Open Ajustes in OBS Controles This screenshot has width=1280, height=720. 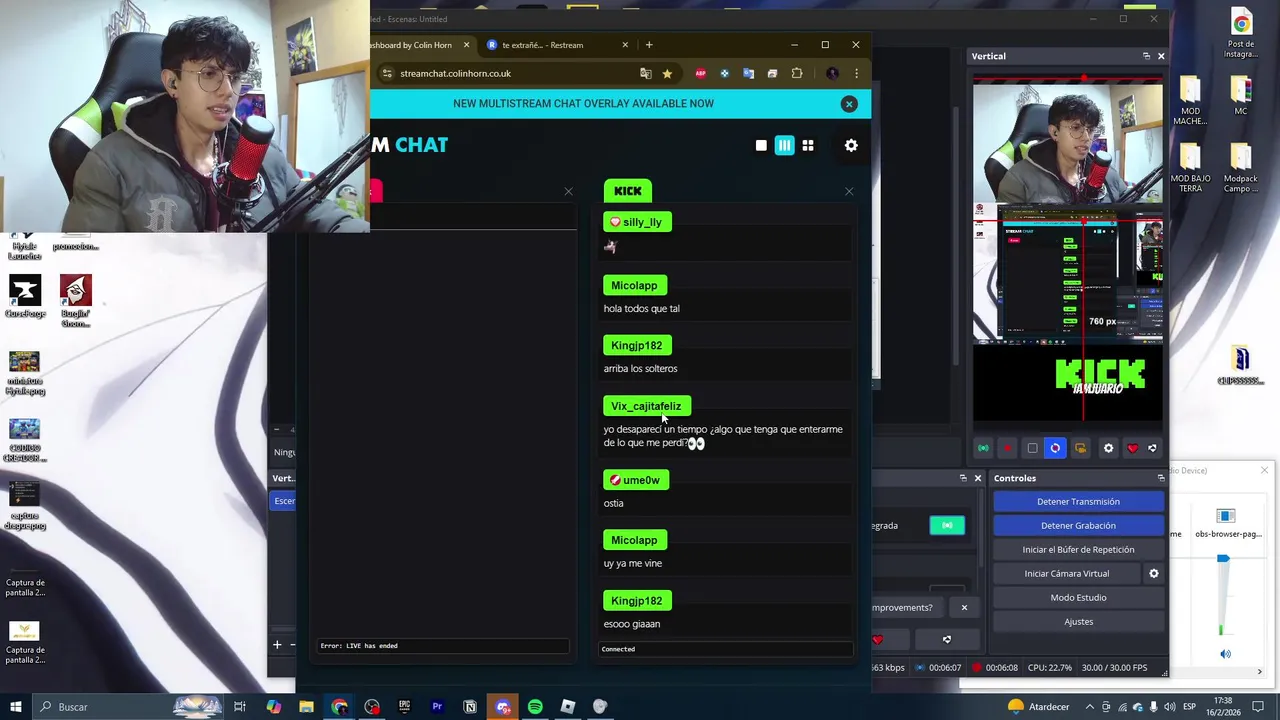tap(1078, 622)
